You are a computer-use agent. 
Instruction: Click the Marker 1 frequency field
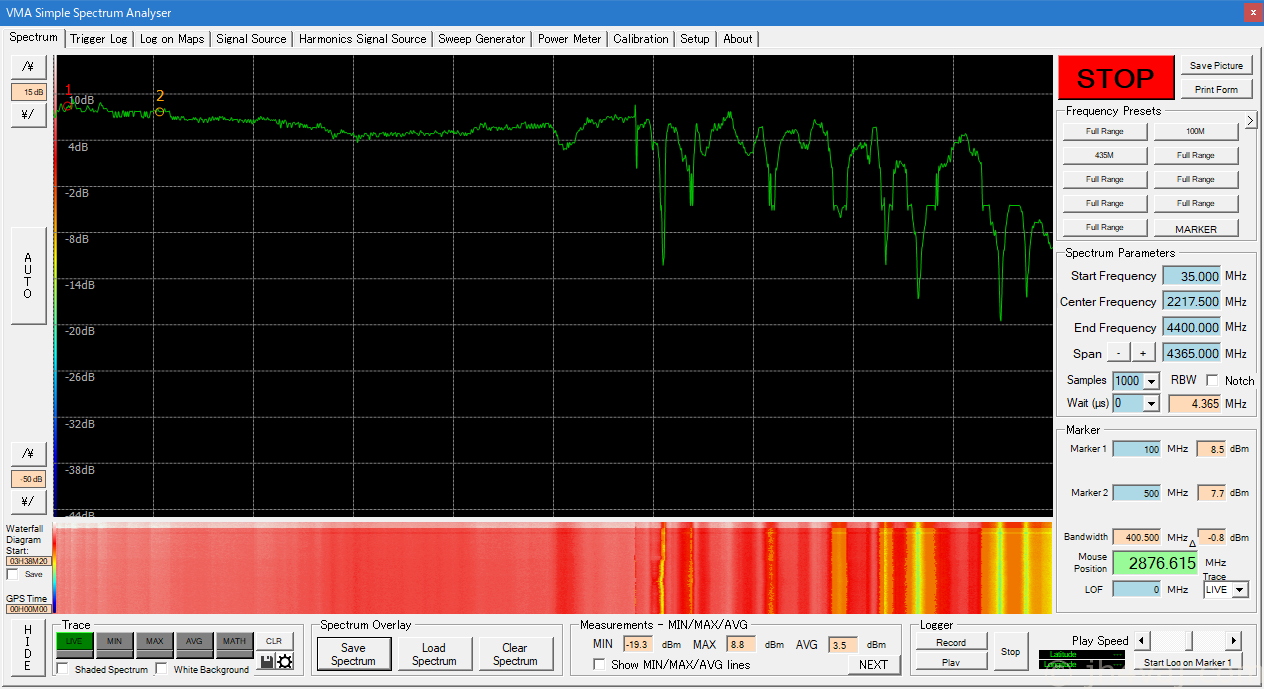pyautogui.click(x=1137, y=450)
